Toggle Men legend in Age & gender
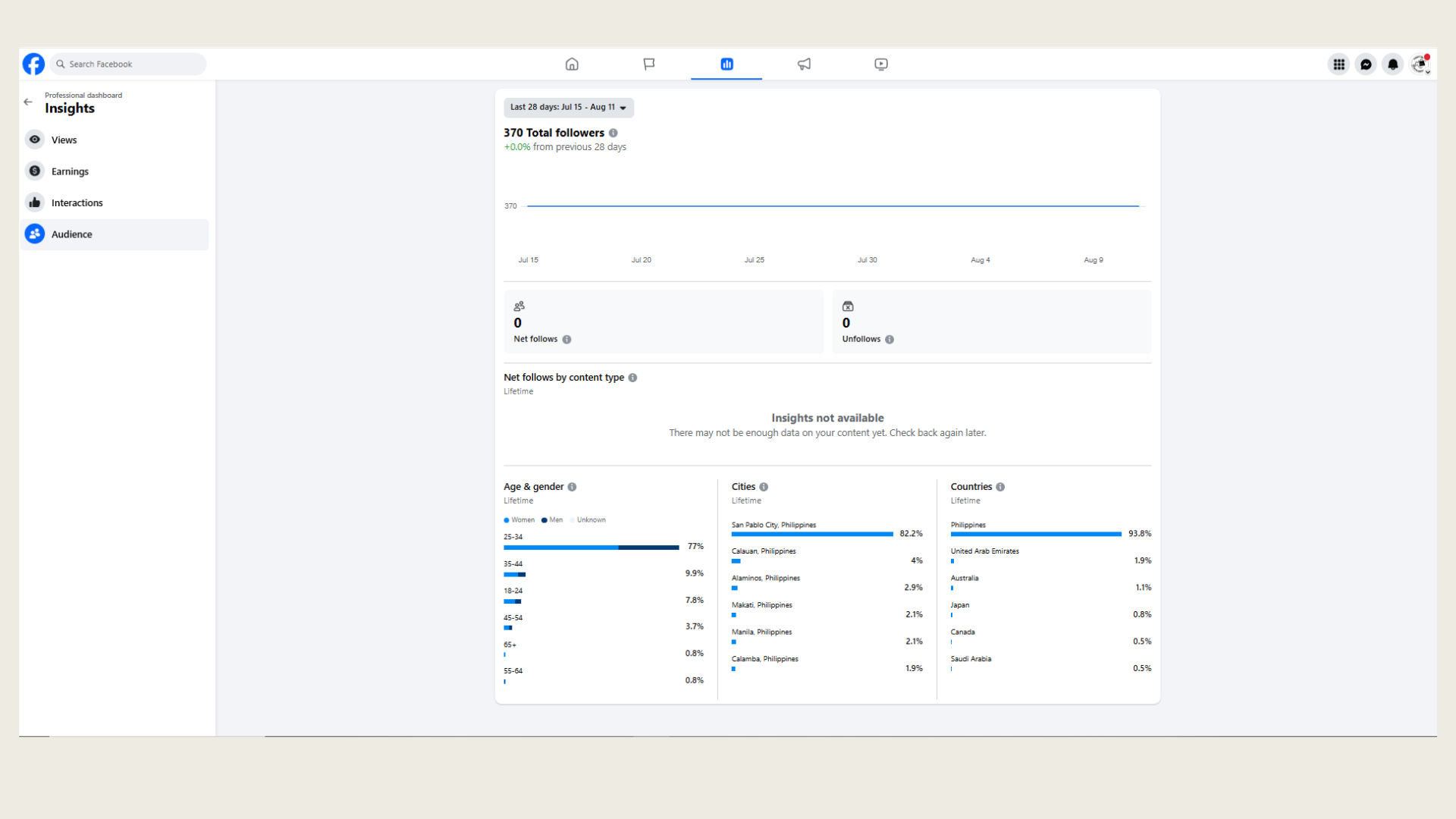This screenshot has width=1456, height=819. [x=552, y=520]
